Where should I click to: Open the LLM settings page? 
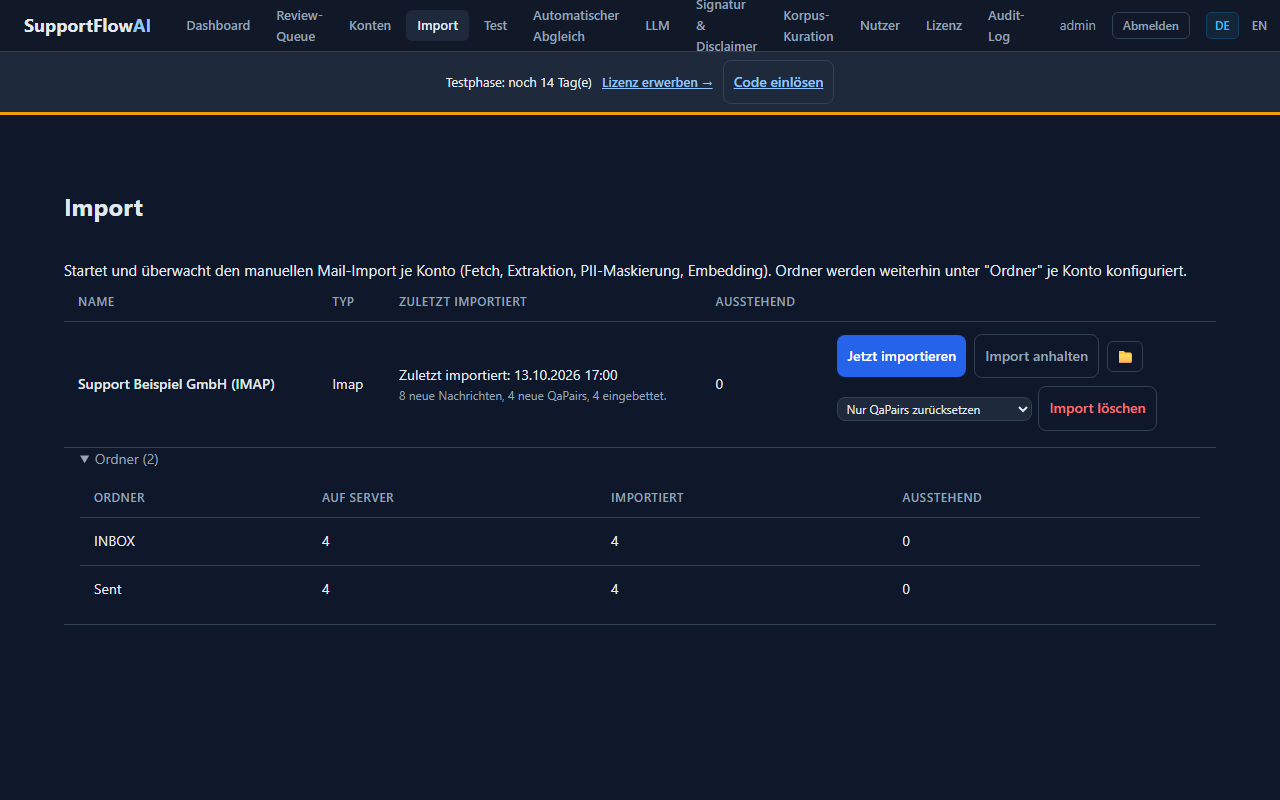pos(657,25)
